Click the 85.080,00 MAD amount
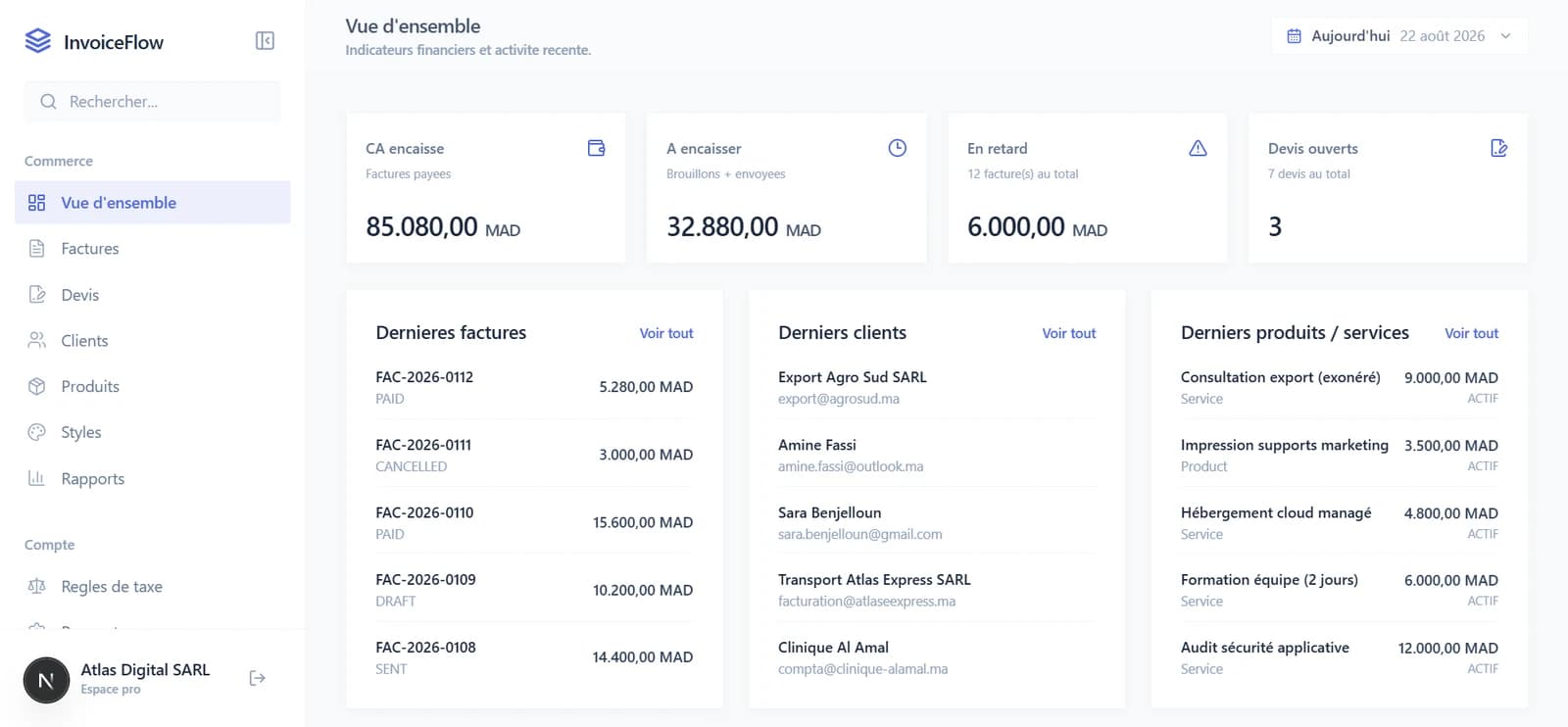This screenshot has height=727, width=1568. pos(443,227)
